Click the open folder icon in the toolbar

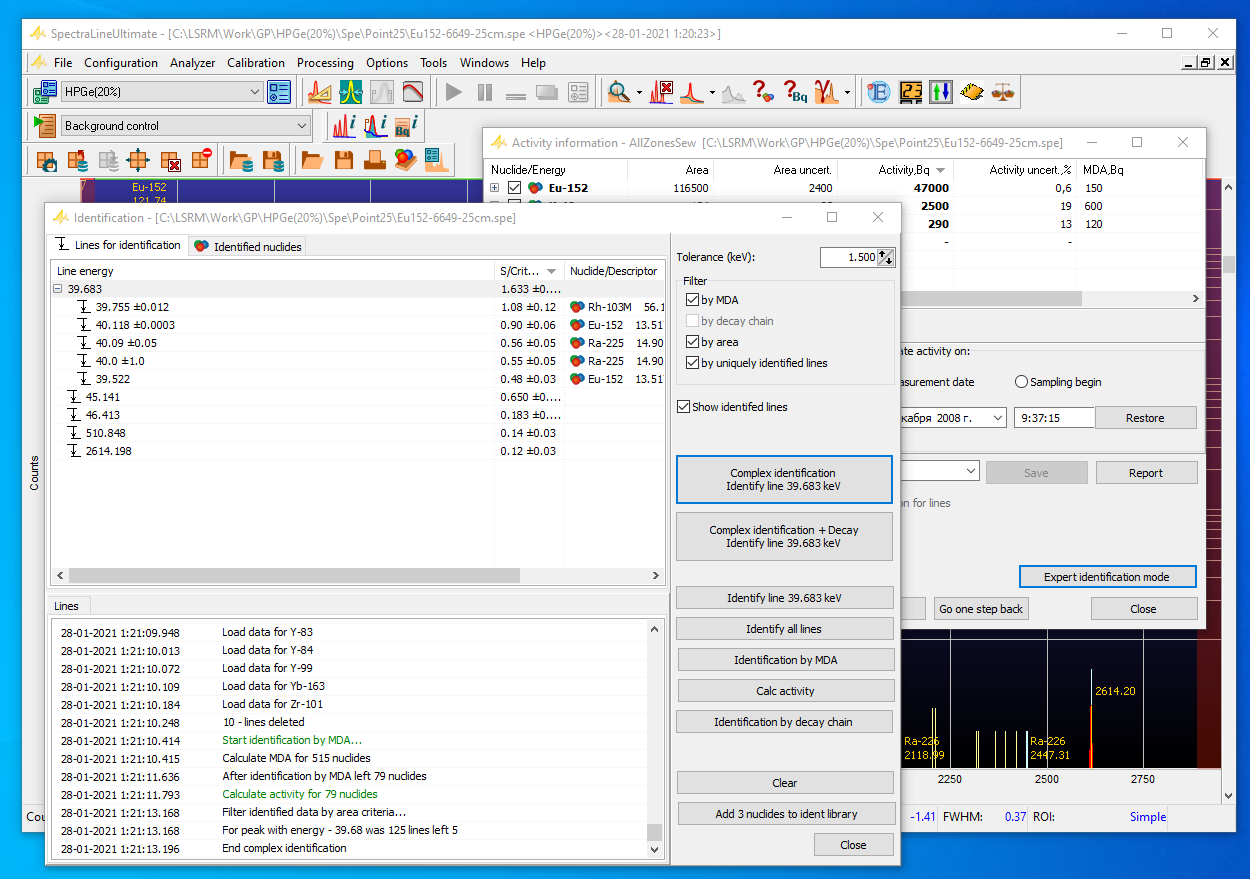click(312, 159)
